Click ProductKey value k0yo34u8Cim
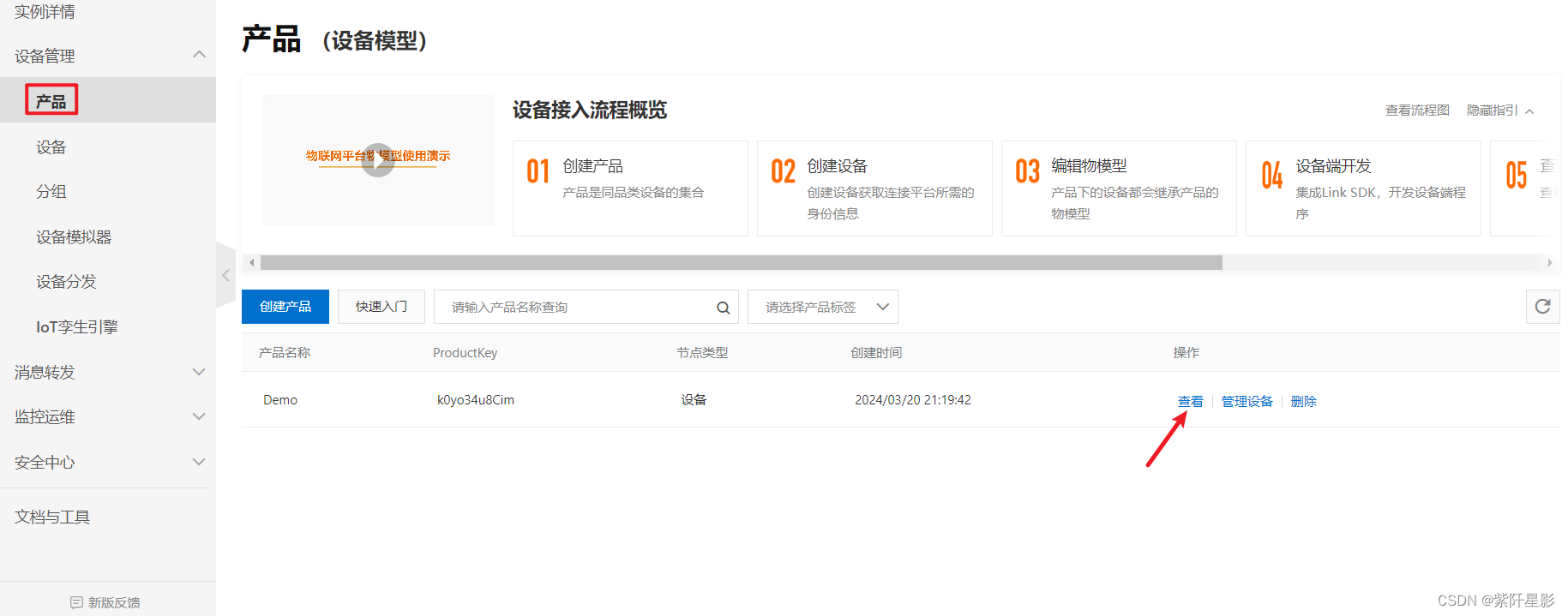 (x=476, y=400)
